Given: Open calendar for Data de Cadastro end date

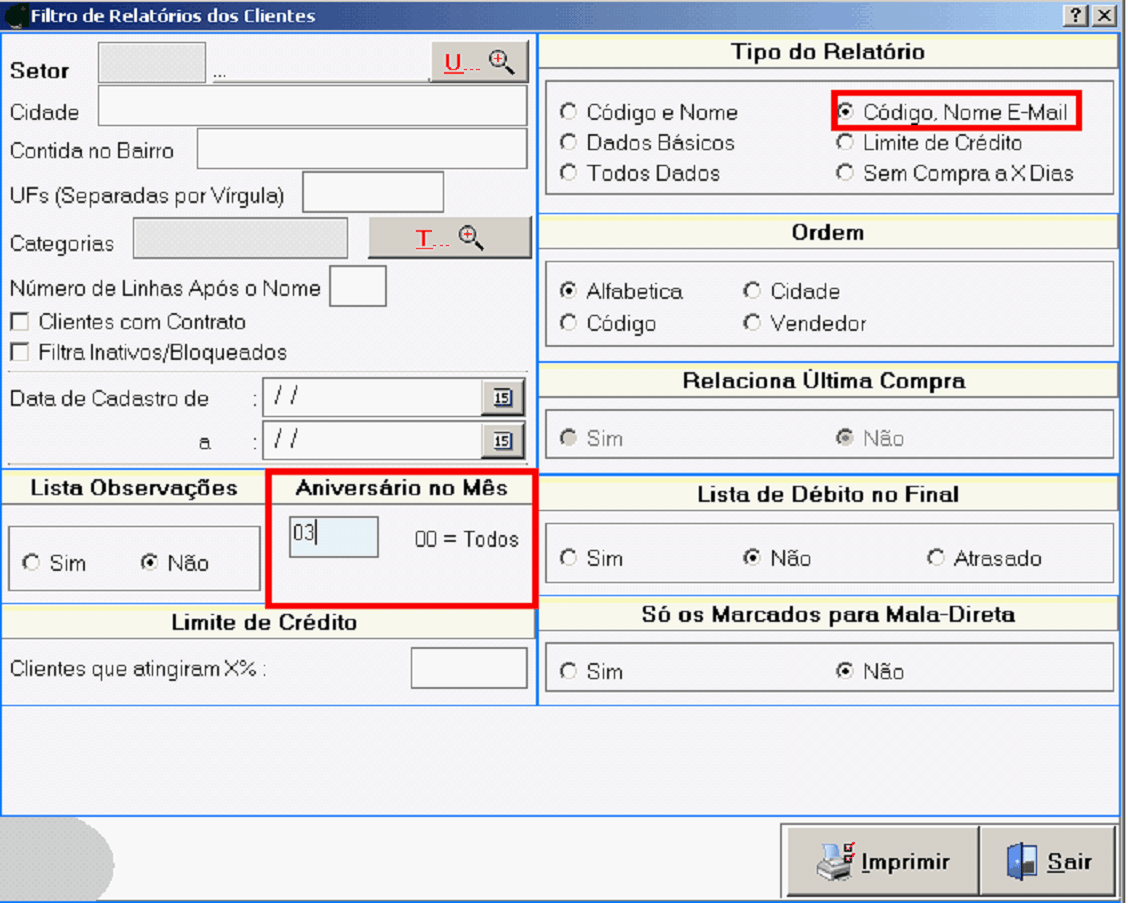Looking at the screenshot, I should point(502,440).
